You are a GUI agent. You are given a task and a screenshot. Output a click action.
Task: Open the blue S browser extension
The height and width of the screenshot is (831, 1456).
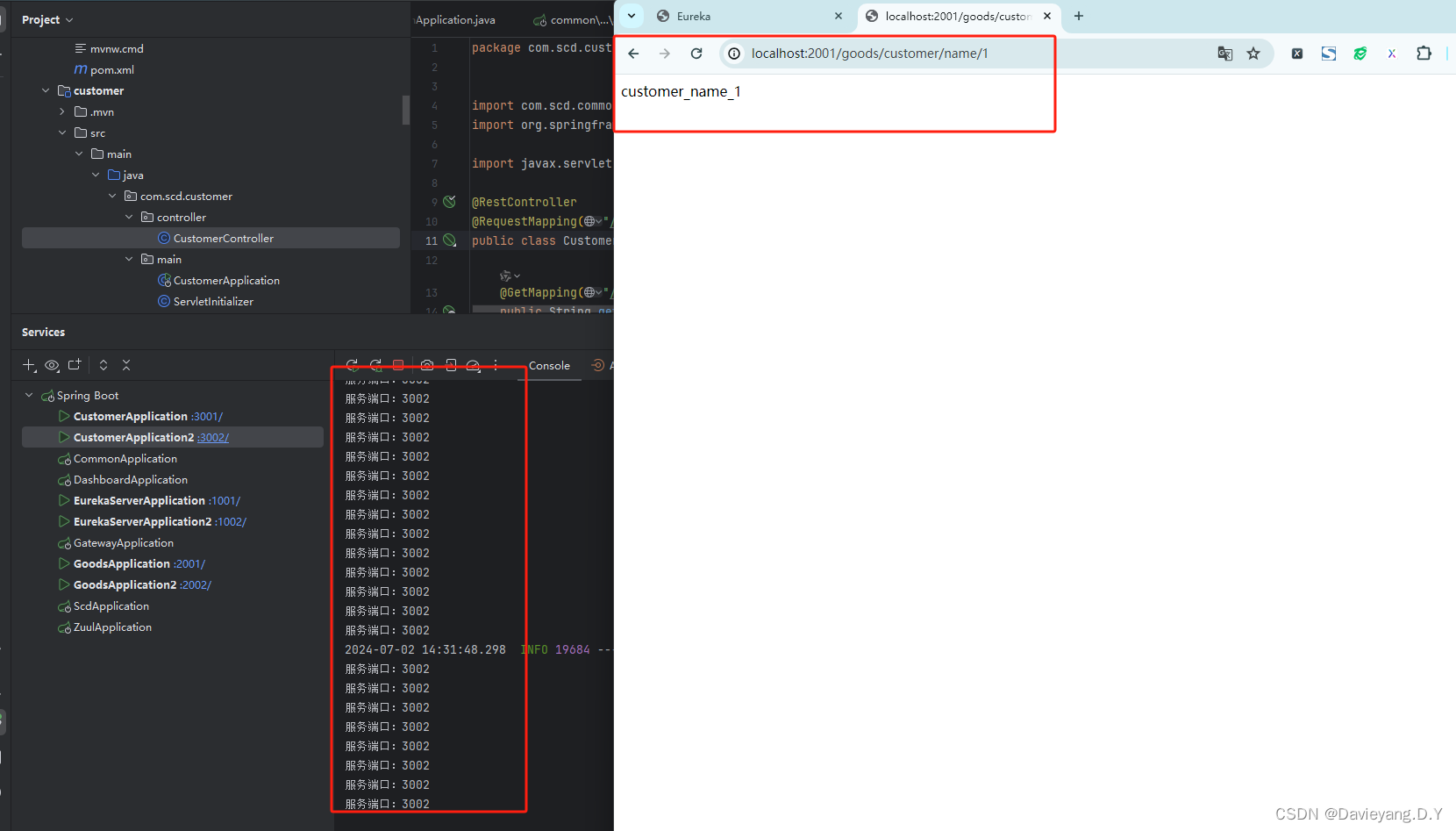point(1329,54)
